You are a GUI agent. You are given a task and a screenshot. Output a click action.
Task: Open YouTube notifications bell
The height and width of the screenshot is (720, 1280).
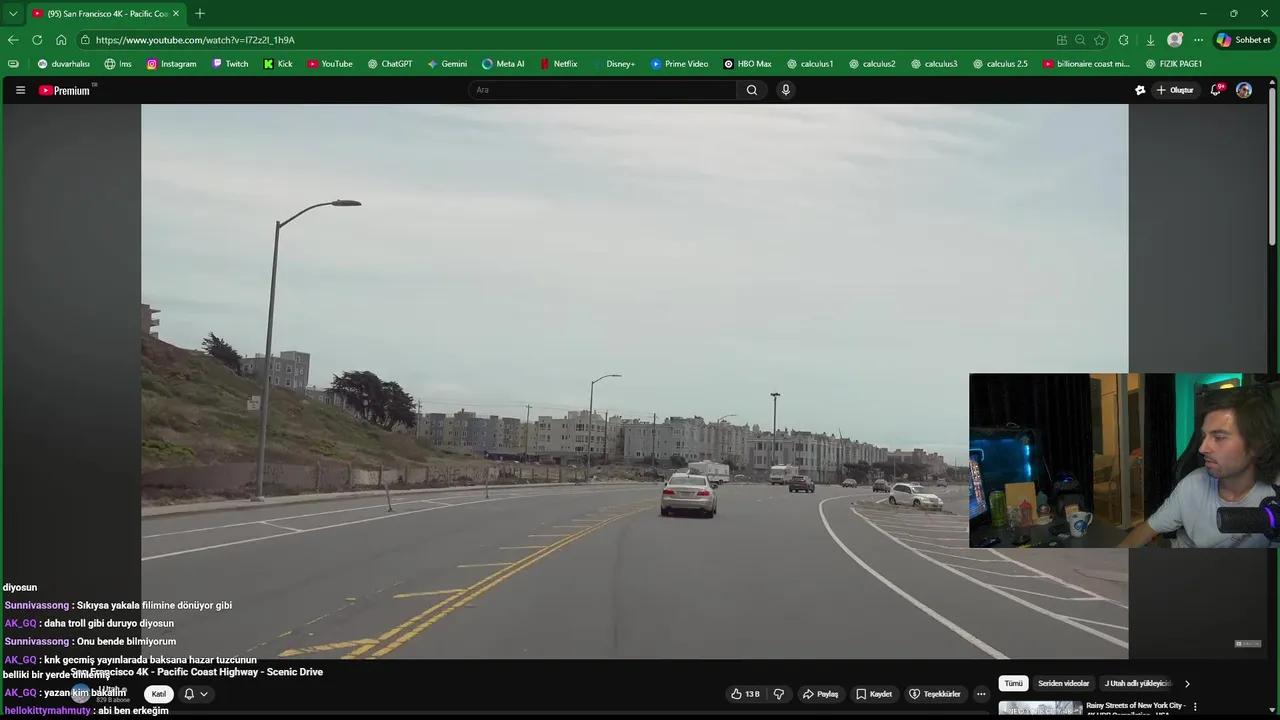(1216, 90)
